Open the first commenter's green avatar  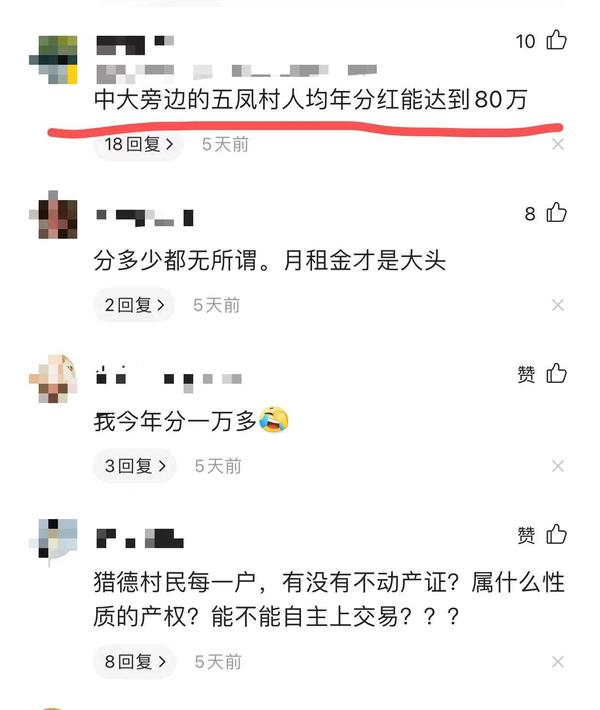tap(53, 60)
